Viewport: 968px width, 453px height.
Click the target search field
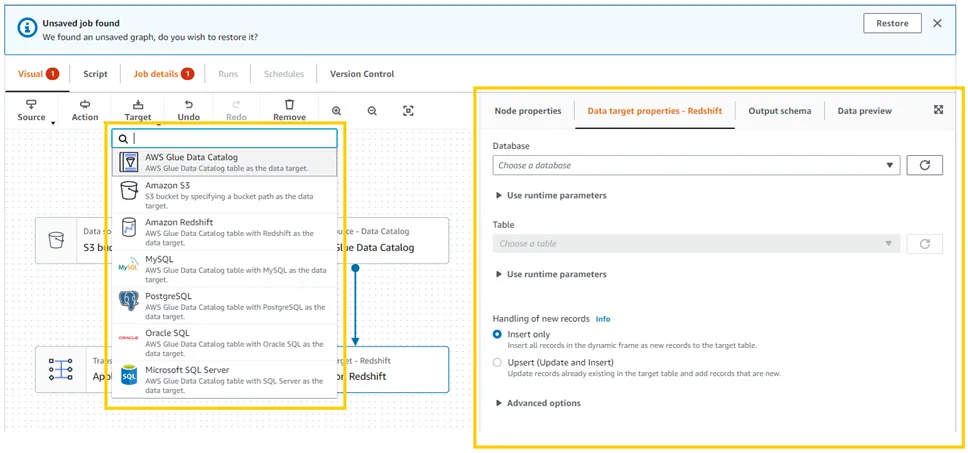[x=225, y=139]
